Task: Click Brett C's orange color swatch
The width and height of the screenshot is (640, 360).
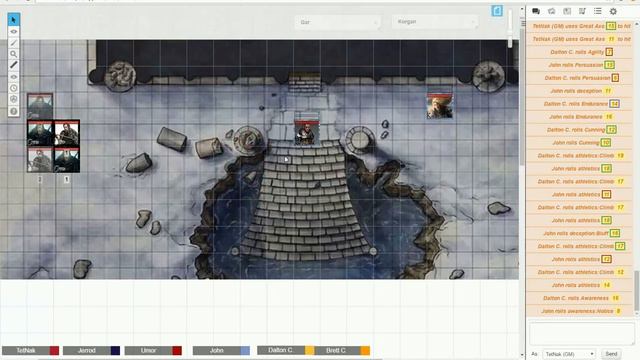Action: coord(365,350)
